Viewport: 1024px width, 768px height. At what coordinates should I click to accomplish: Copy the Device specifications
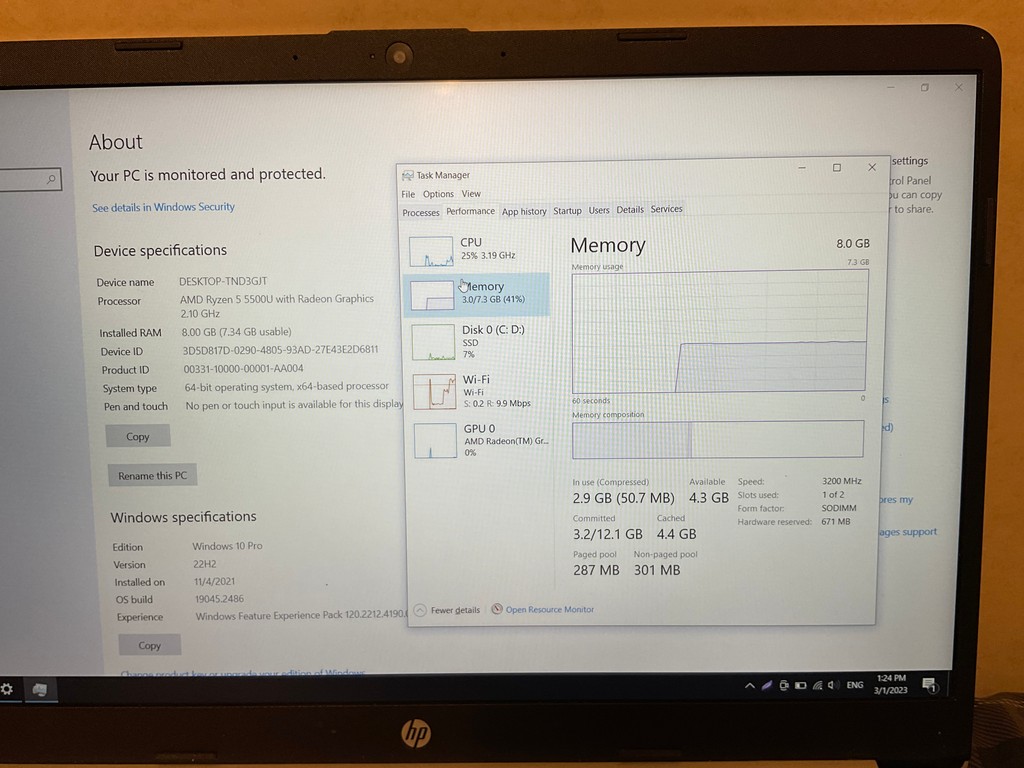click(x=138, y=436)
